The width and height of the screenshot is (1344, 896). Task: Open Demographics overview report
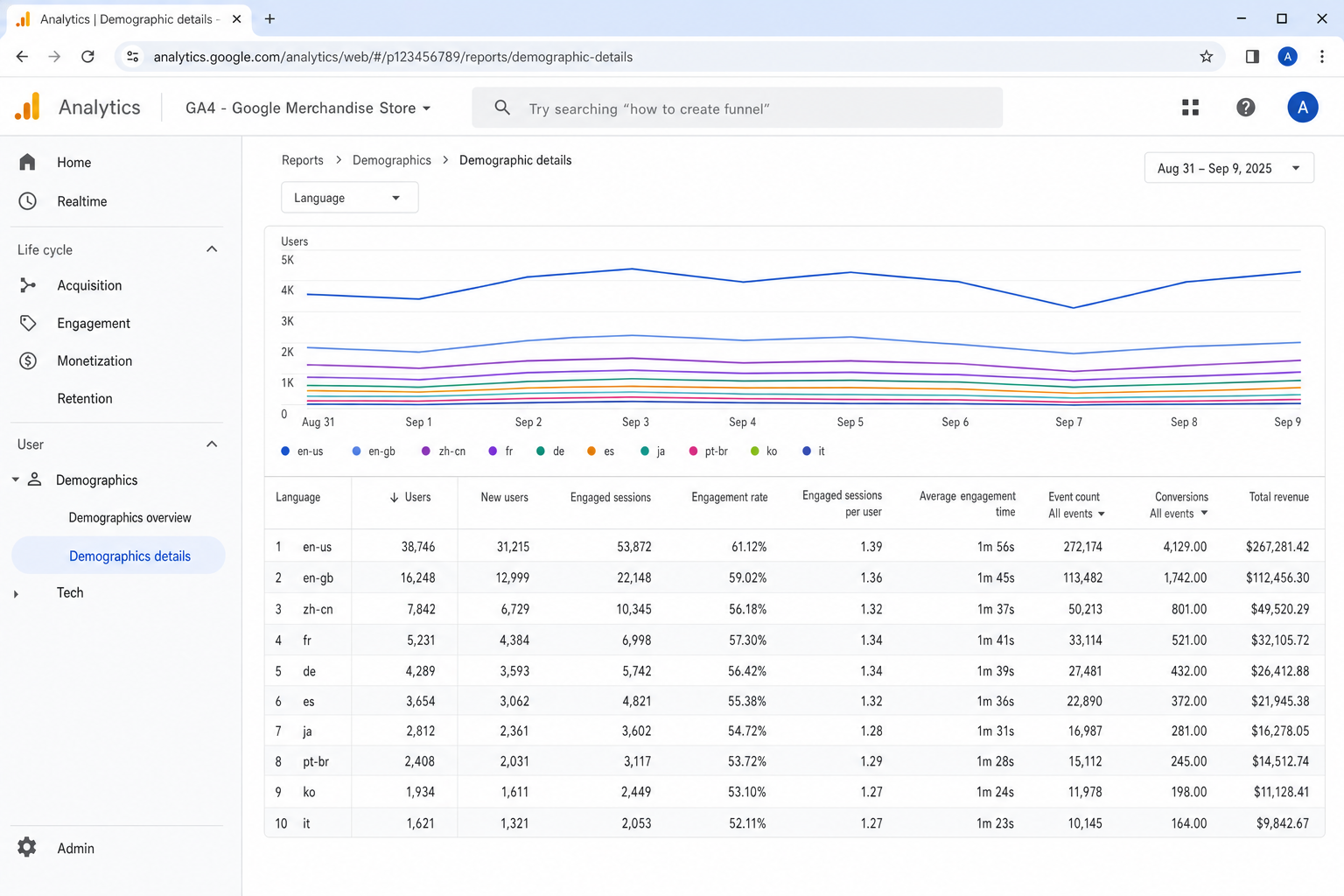click(129, 517)
